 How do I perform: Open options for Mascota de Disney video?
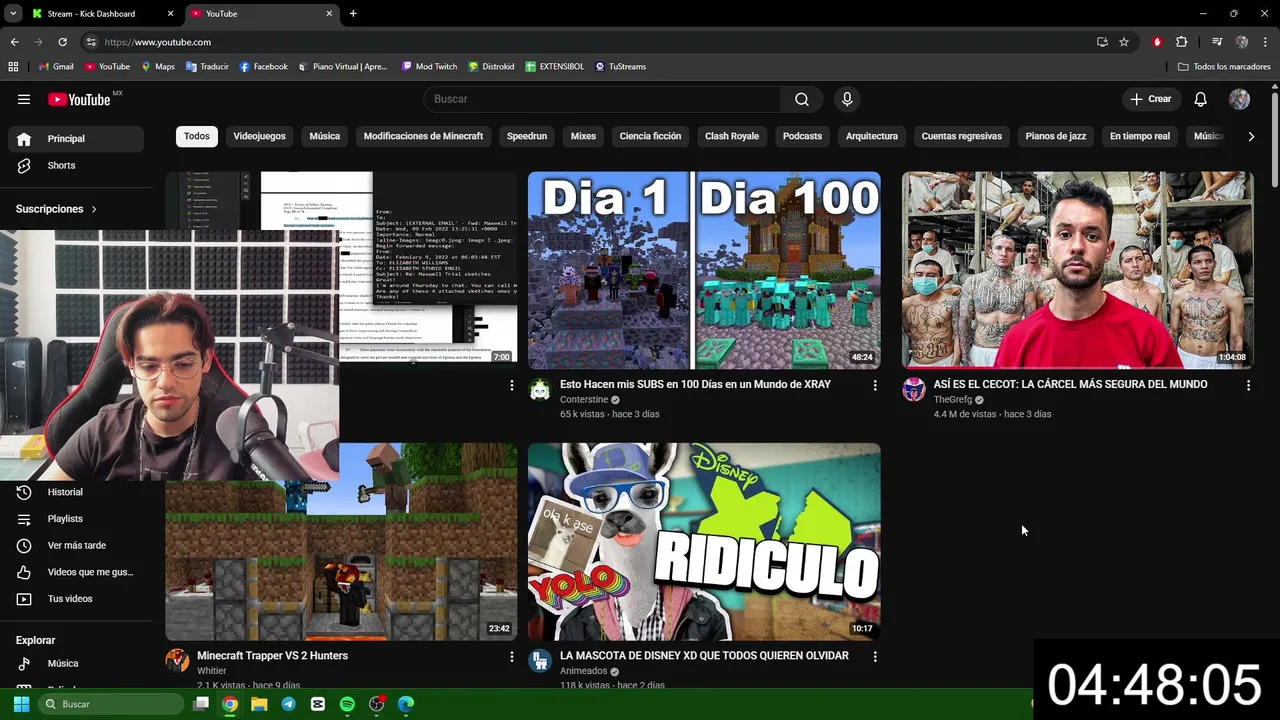tap(875, 657)
